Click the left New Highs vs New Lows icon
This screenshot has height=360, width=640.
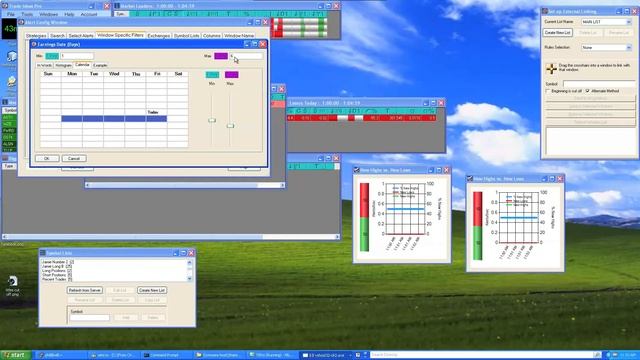tap(357, 170)
